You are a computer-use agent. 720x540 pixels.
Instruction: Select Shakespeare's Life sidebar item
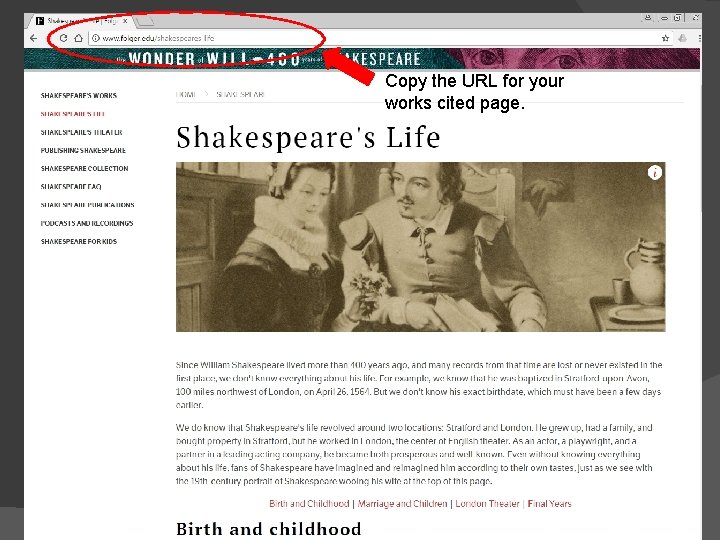coord(73,114)
